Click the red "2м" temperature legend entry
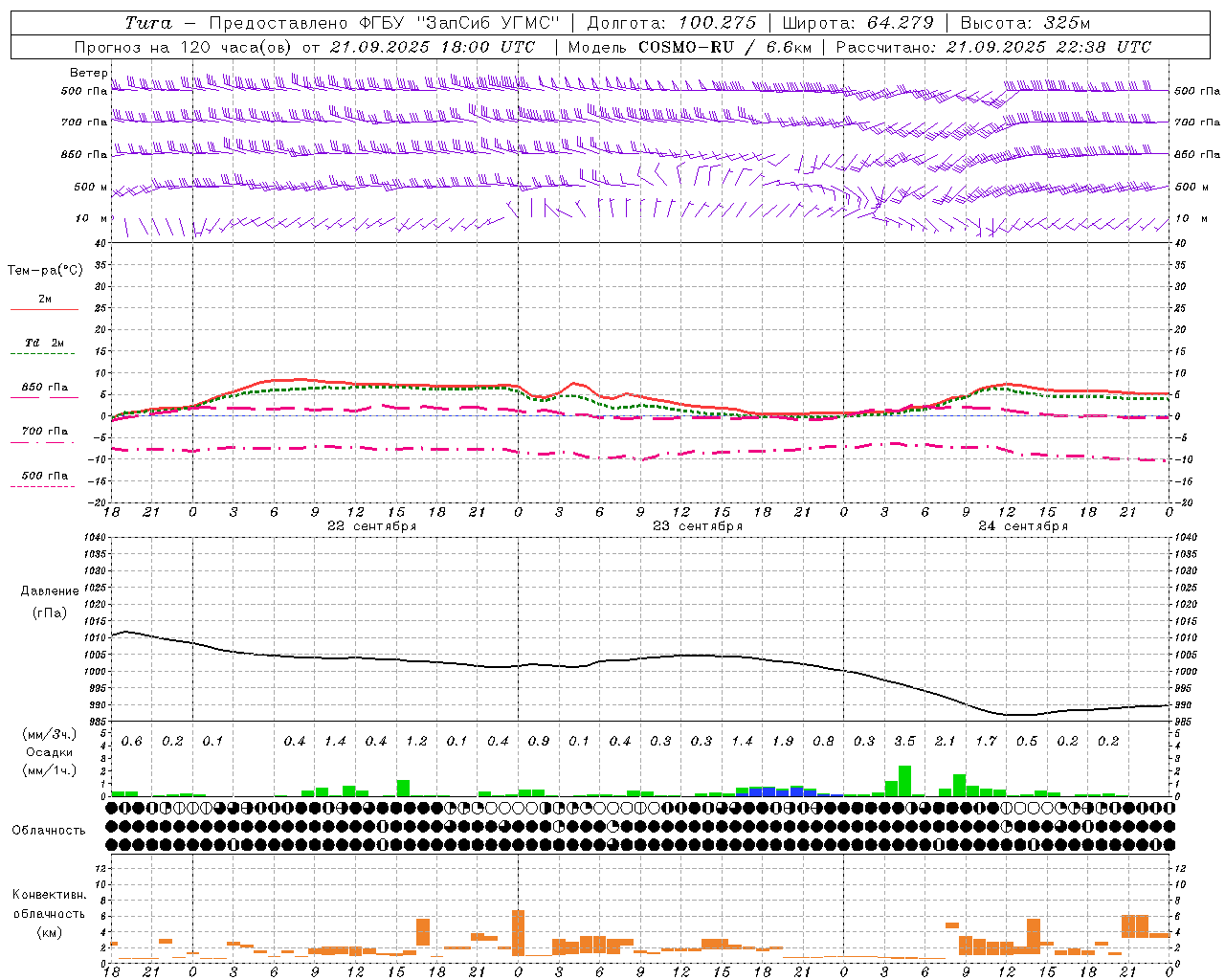The image size is (1225, 980). 45,300
